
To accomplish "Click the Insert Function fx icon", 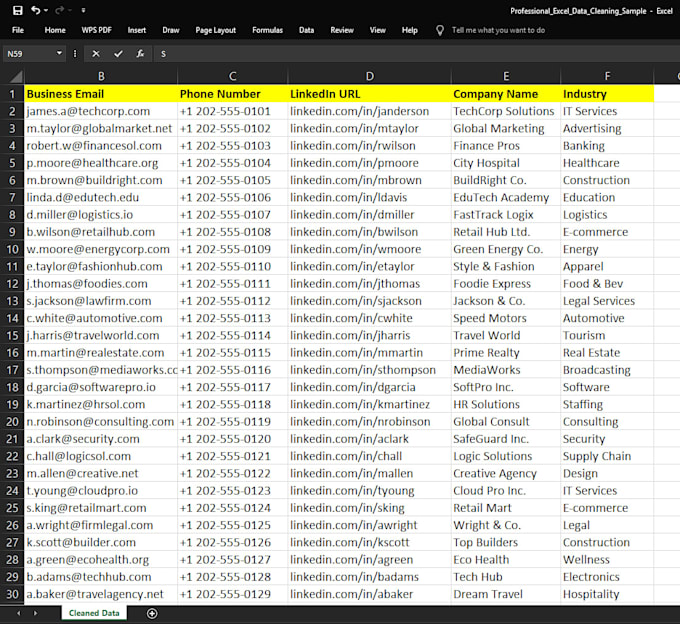I will (x=140, y=54).
